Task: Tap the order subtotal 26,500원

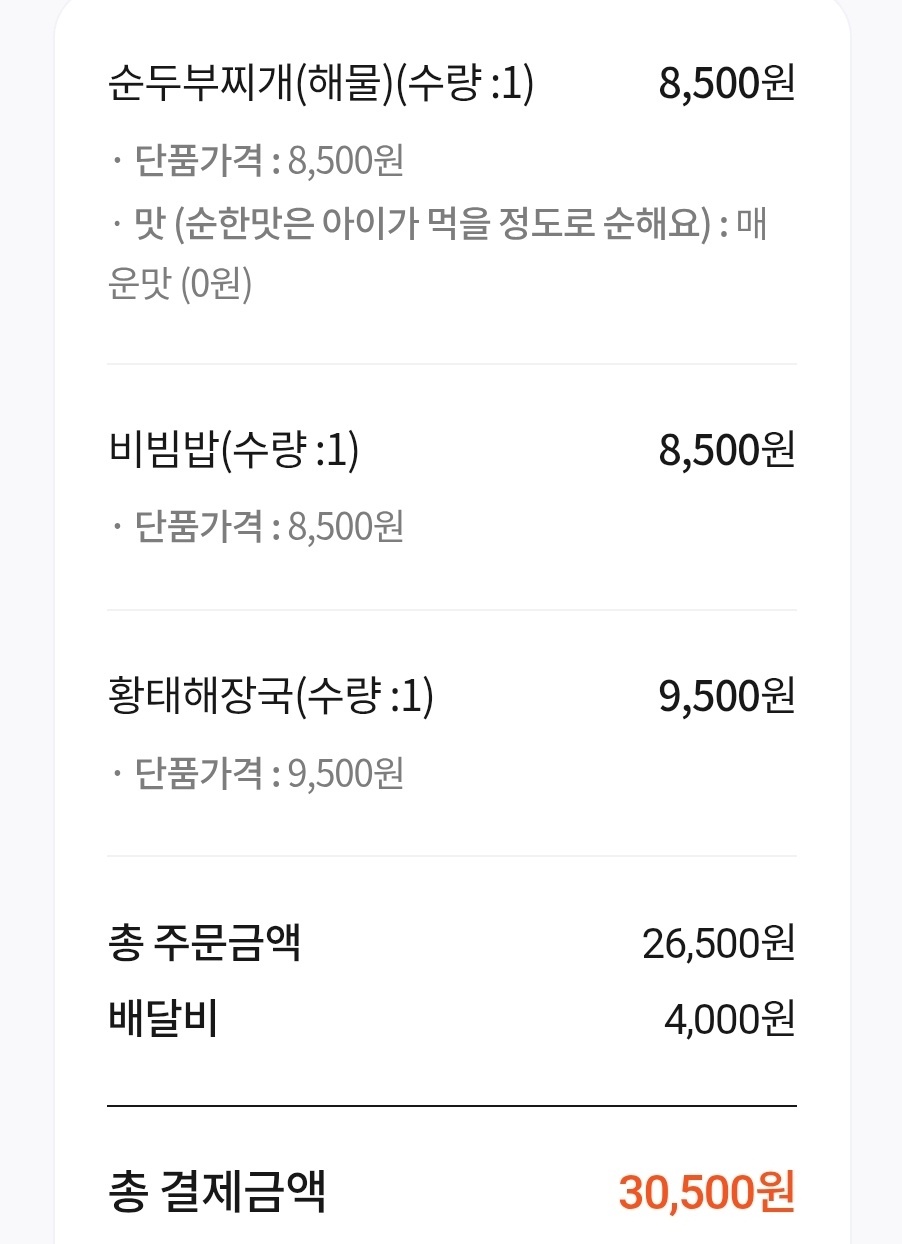Action: point(718,943)
